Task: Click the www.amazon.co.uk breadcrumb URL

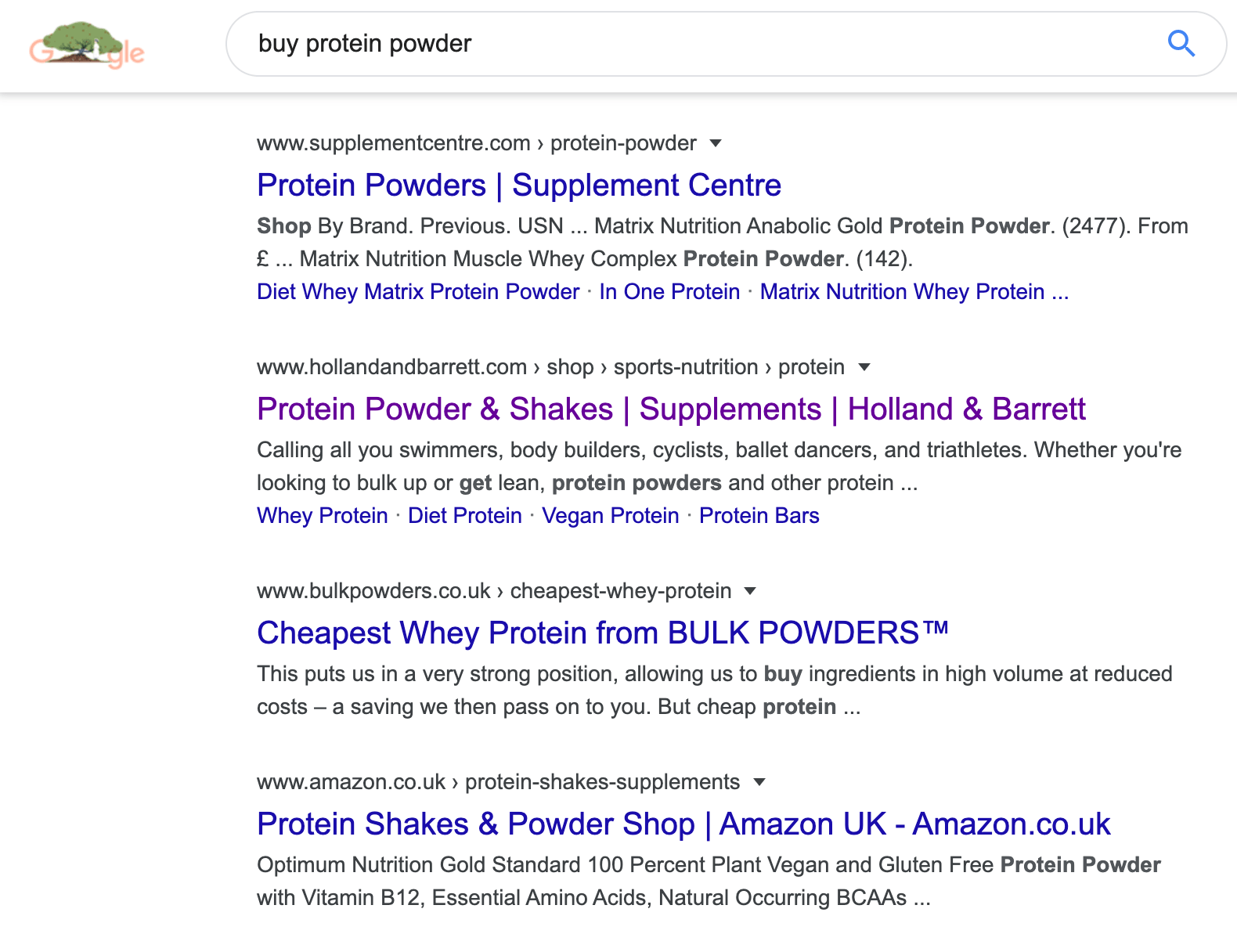Action: point(351,782)
